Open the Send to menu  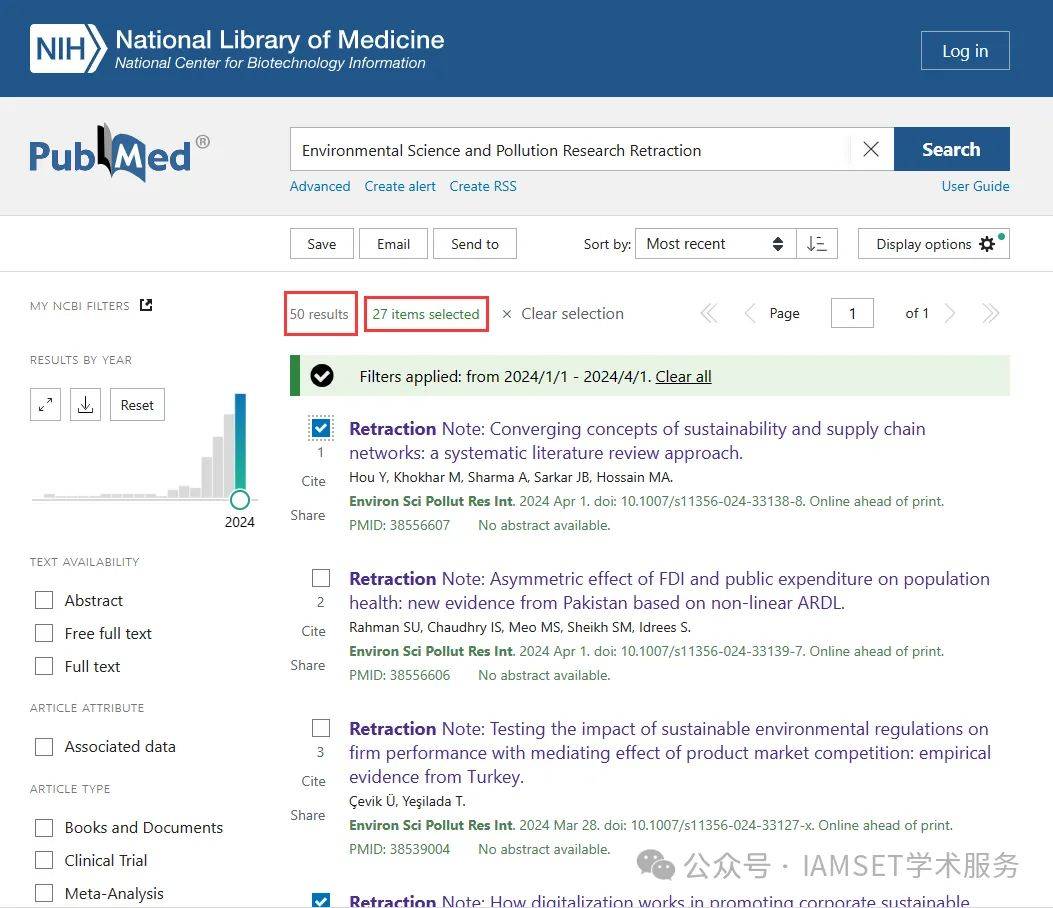coord(474,244)
